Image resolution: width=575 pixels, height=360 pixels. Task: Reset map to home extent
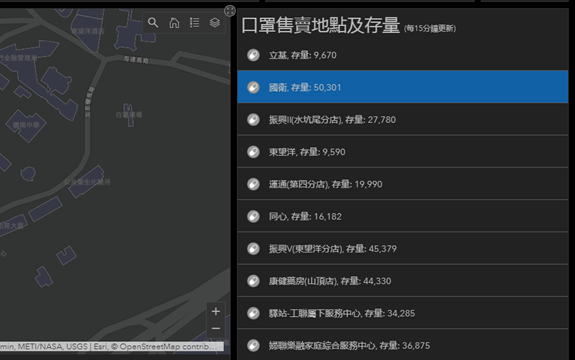[x=174, y=23]
